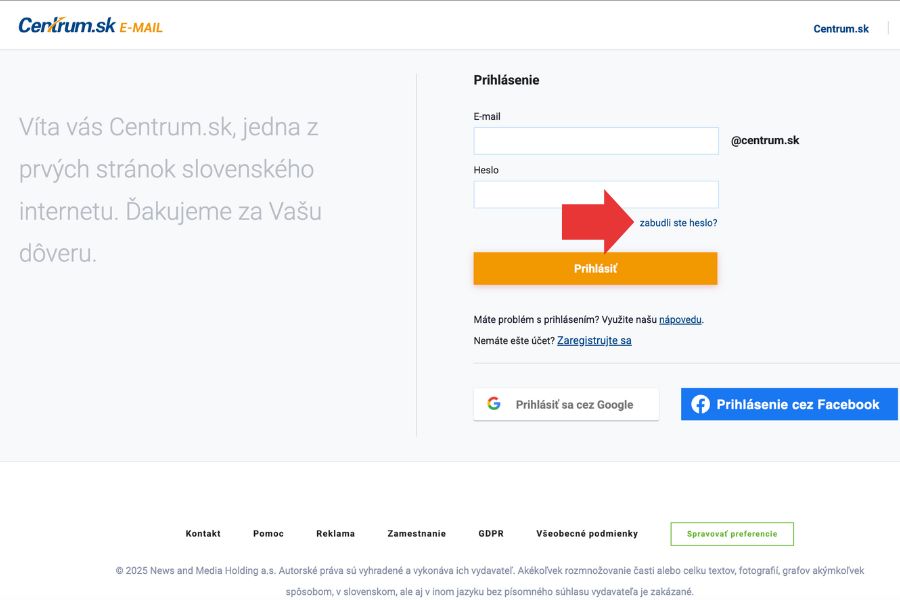Click the "Prihlásenie" form heading

tap(506, 80)
